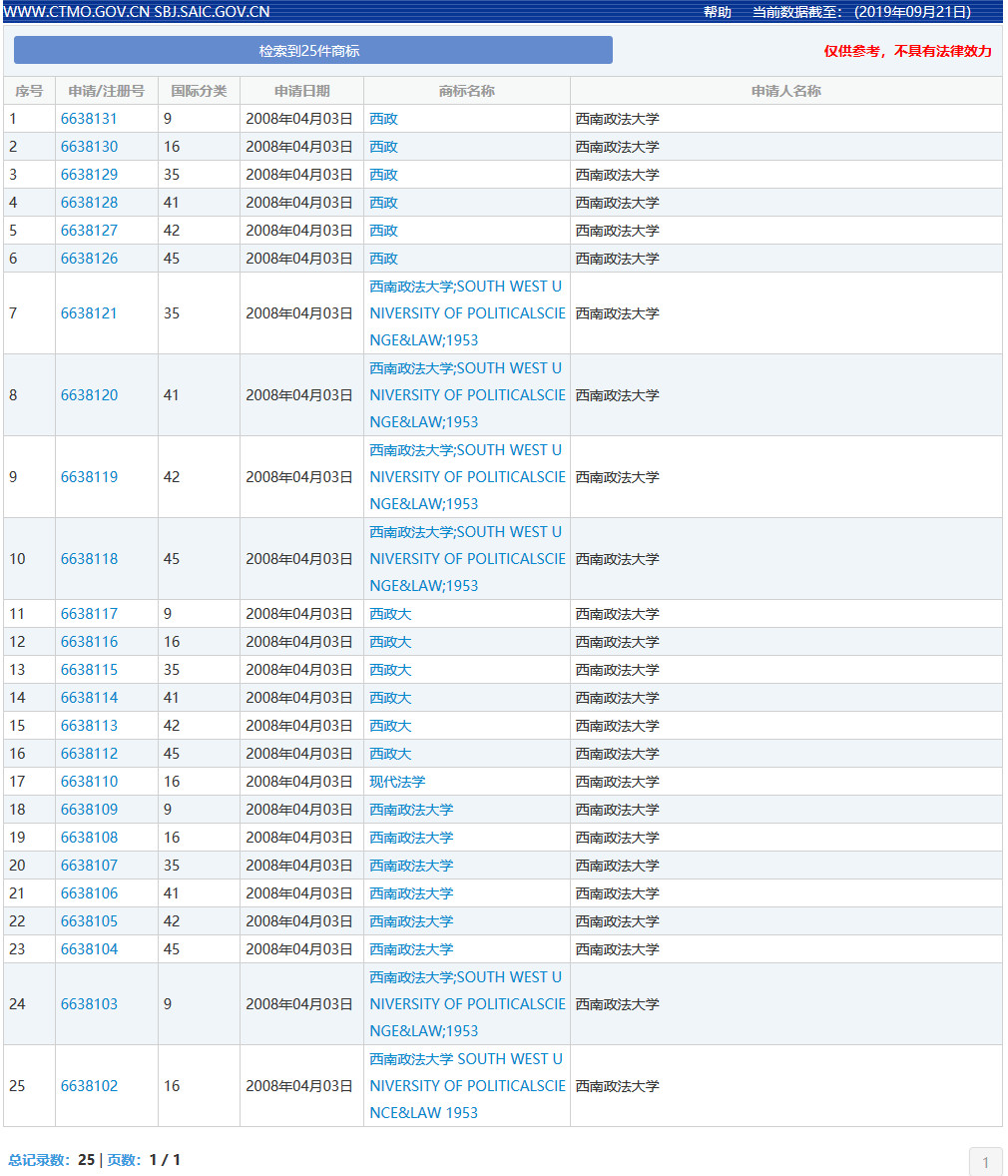The width and height of the screenshot is (1008, 1176).
Task: Open 西政大 trademark name in row 11
Action: pyautogui.click(x=390, y=614)
